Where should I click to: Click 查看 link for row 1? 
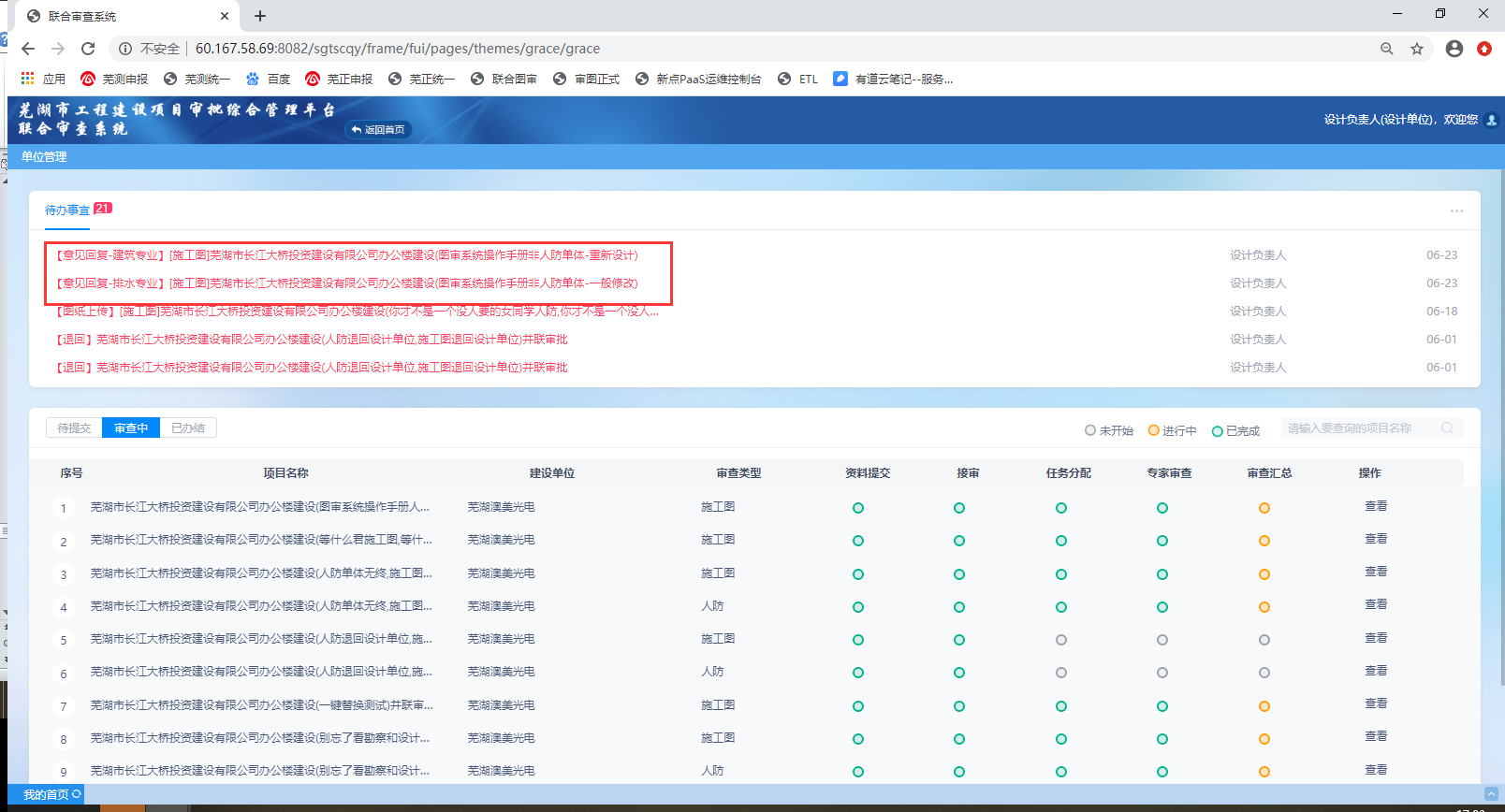coord(1375,506)
